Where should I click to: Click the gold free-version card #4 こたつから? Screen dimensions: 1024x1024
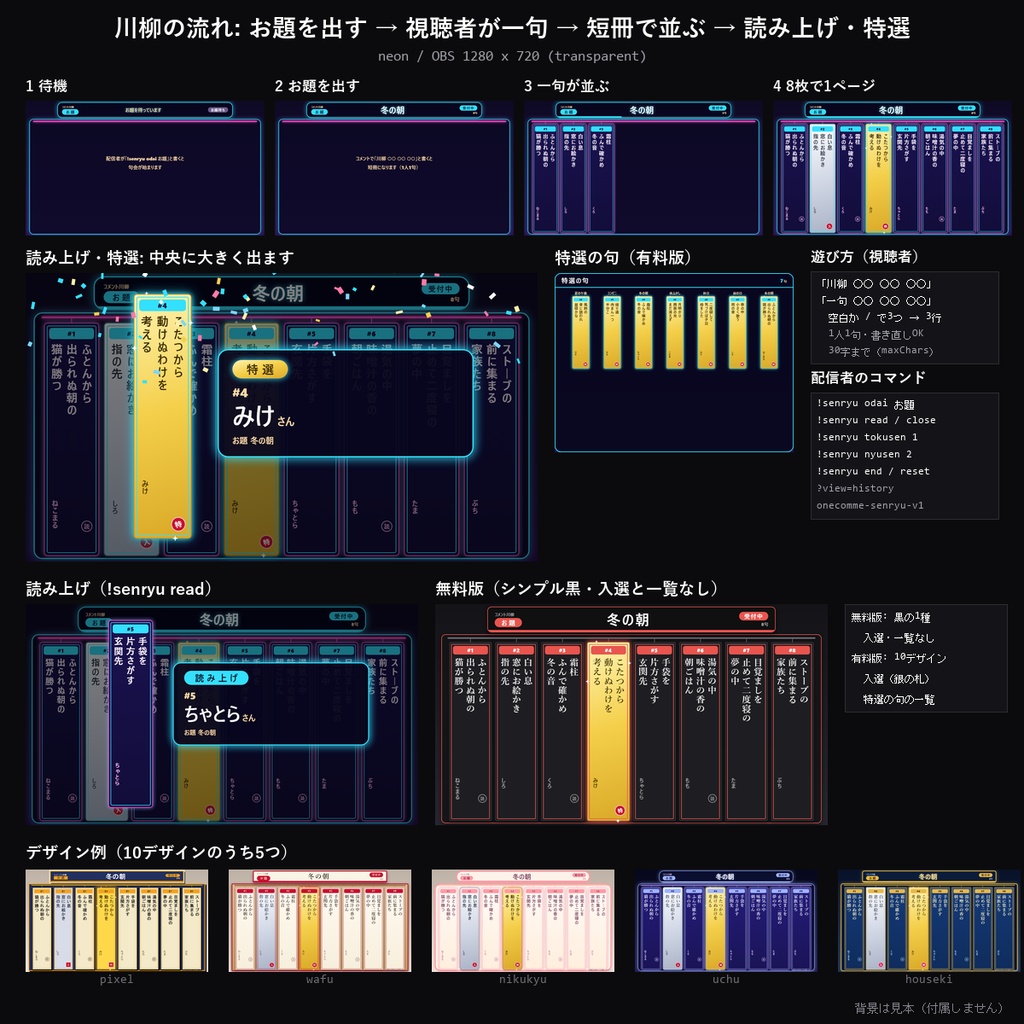tap(608, 731)
